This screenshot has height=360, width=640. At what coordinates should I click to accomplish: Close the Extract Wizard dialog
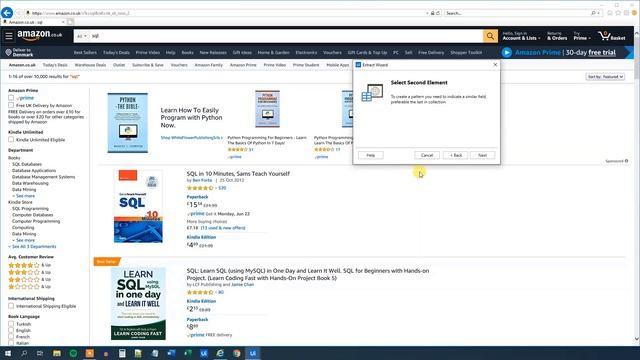click(x=495, y=65)
